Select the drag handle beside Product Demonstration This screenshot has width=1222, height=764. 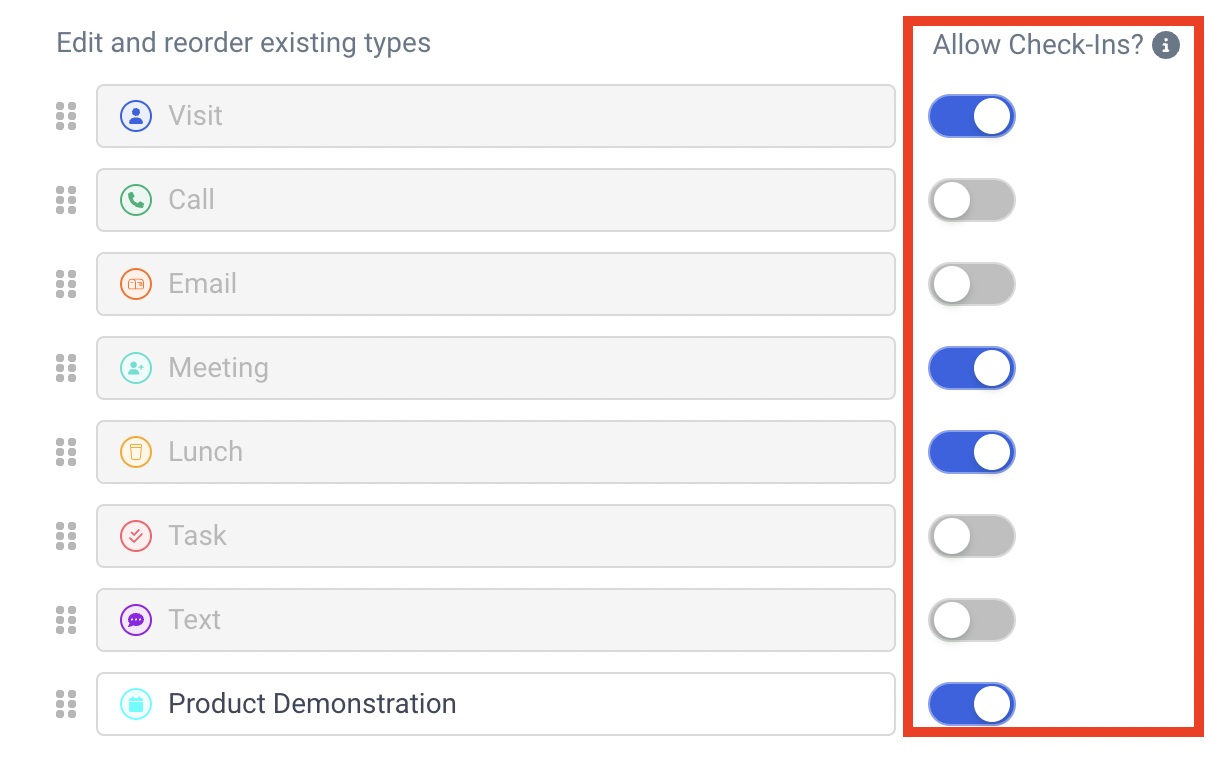click(x=66, y=704)
